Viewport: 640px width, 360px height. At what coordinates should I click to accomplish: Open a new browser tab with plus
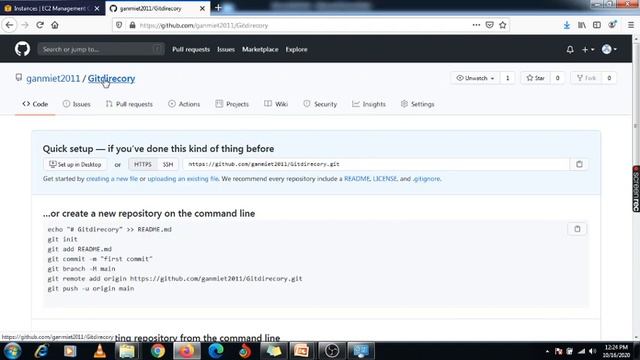(x=218, y=8)
